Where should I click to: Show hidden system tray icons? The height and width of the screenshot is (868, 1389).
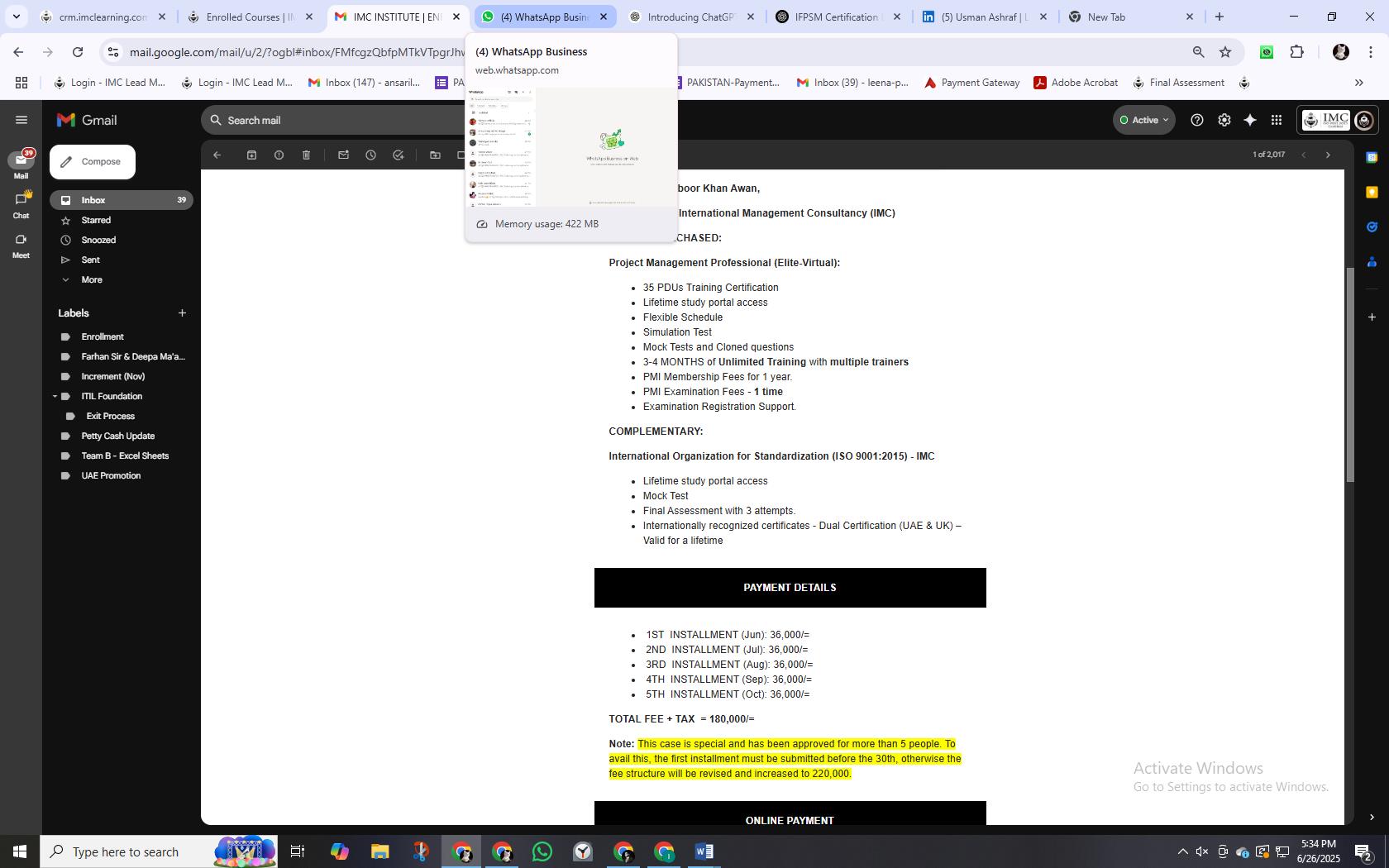tap(1182, 851)
